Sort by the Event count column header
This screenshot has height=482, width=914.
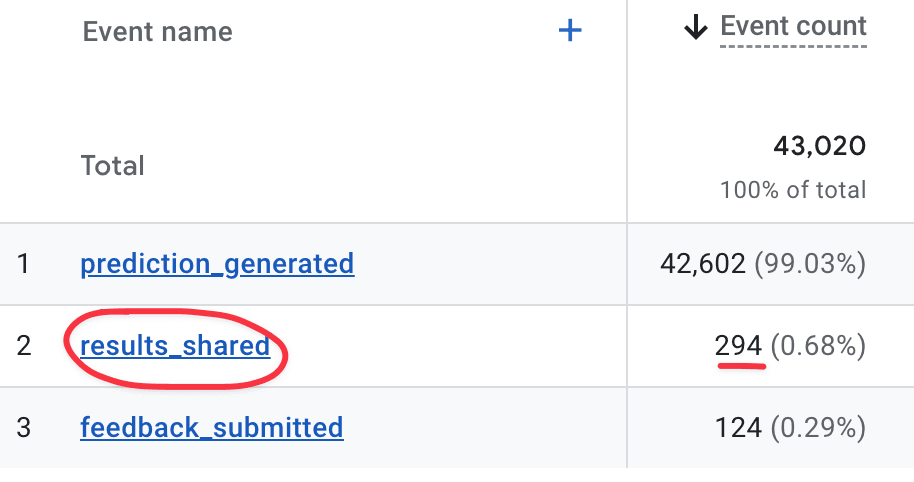[x=793, y=27]
